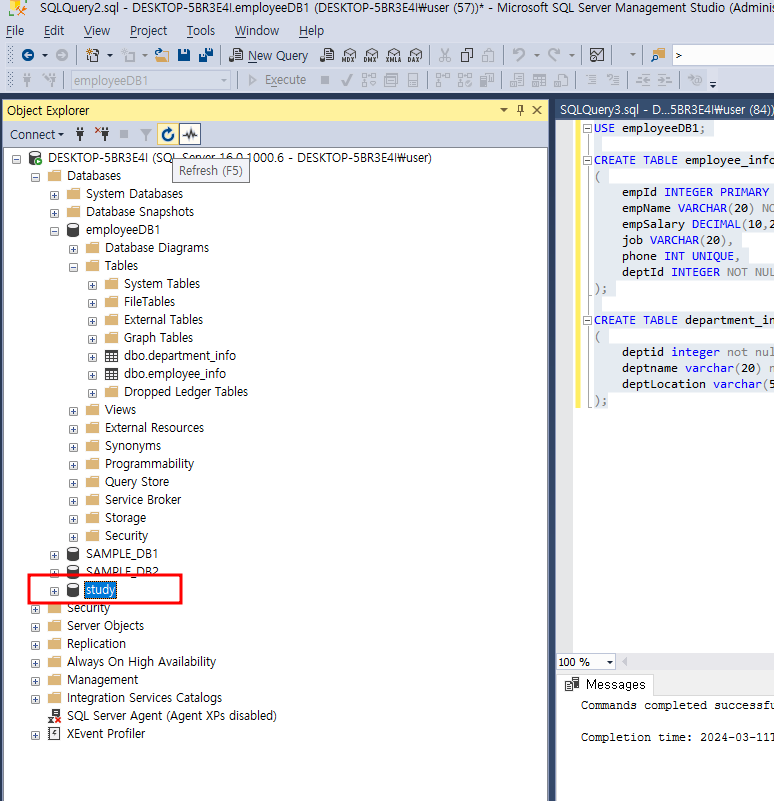Expand the study database node
Viewport: 774px width, 801px height.
55,591
